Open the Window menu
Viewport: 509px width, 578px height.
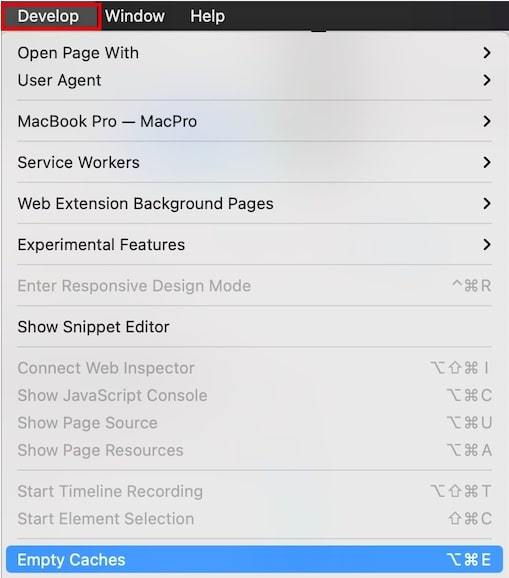(x=135, y=16)
